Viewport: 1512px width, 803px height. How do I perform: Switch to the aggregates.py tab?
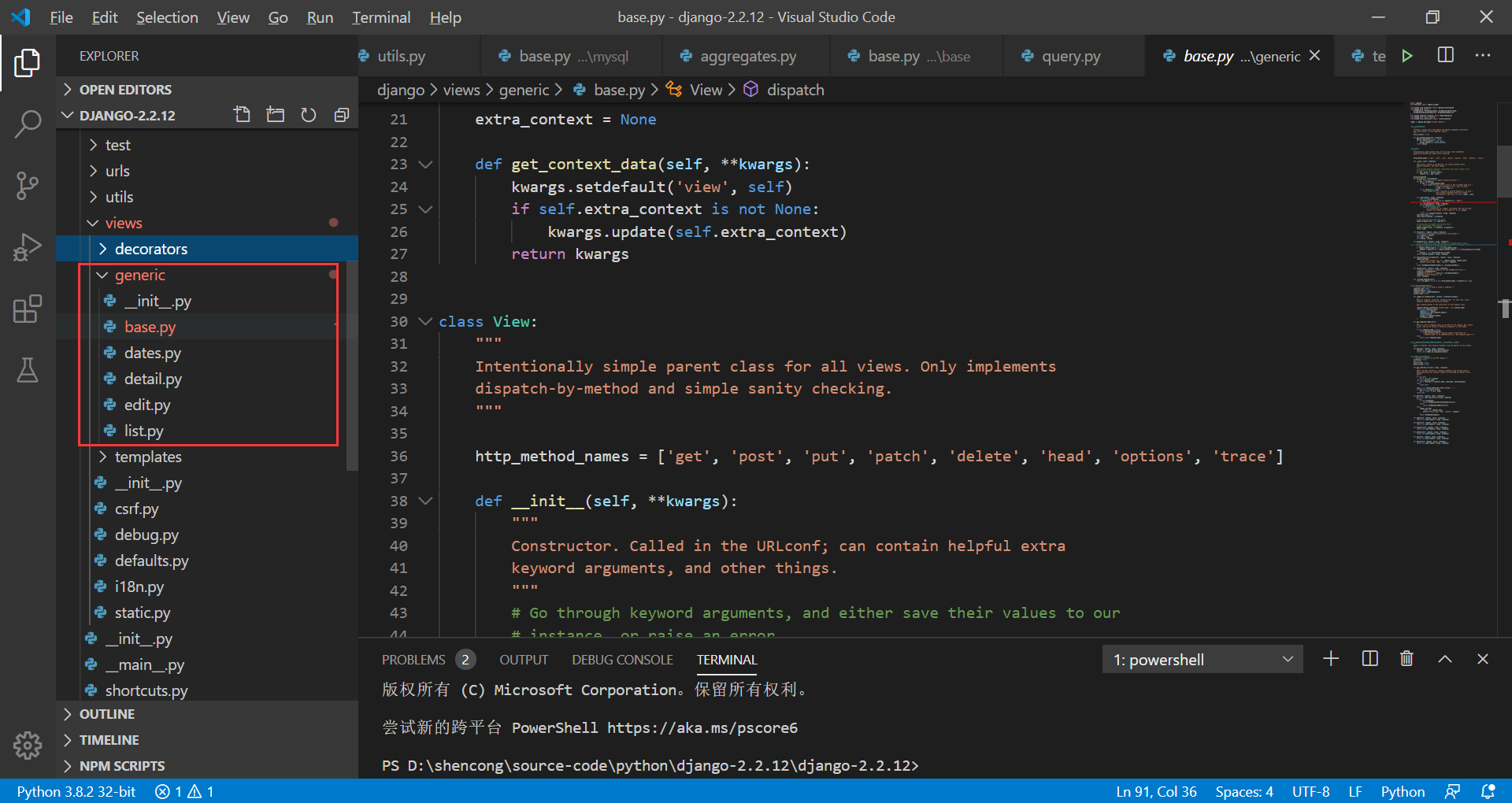tap(745, 56)
